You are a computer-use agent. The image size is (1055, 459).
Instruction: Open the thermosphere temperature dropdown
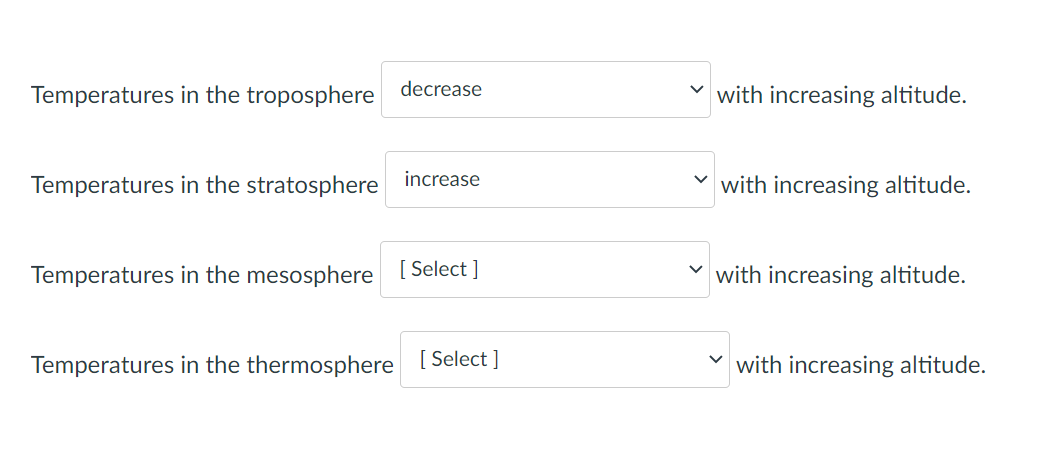564,360
